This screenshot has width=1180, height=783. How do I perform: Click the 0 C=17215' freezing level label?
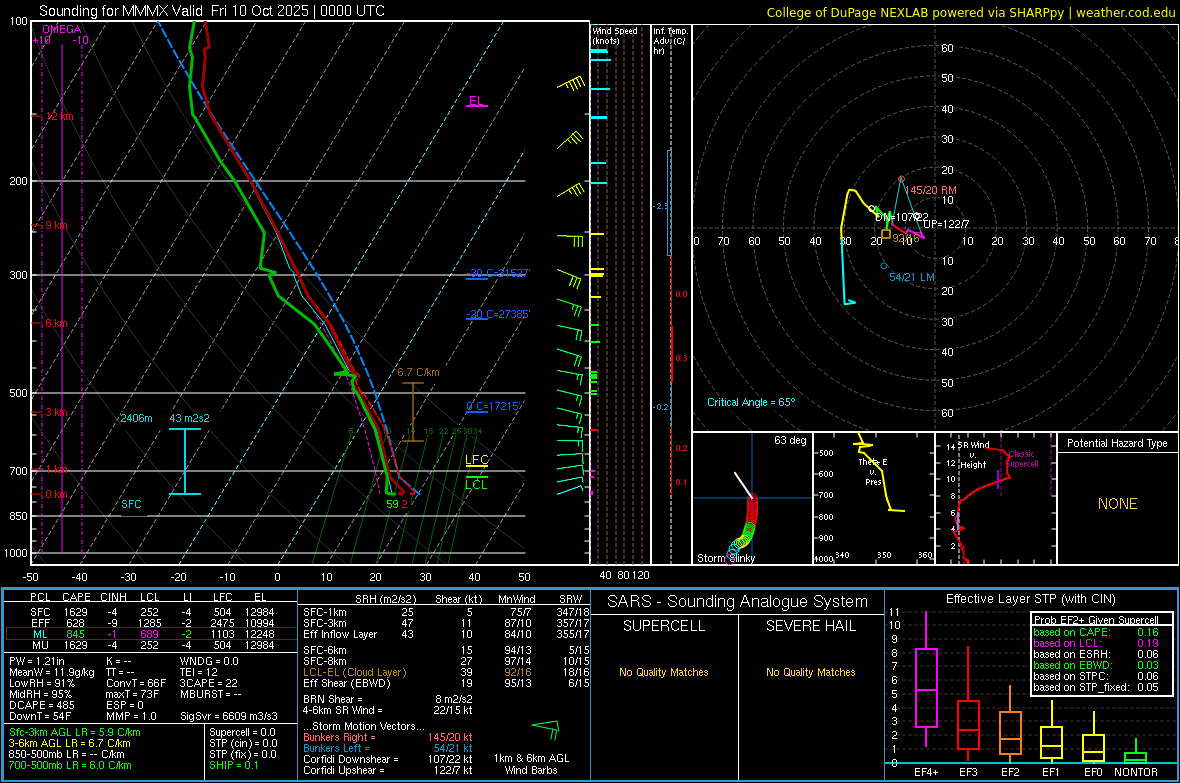494,406
